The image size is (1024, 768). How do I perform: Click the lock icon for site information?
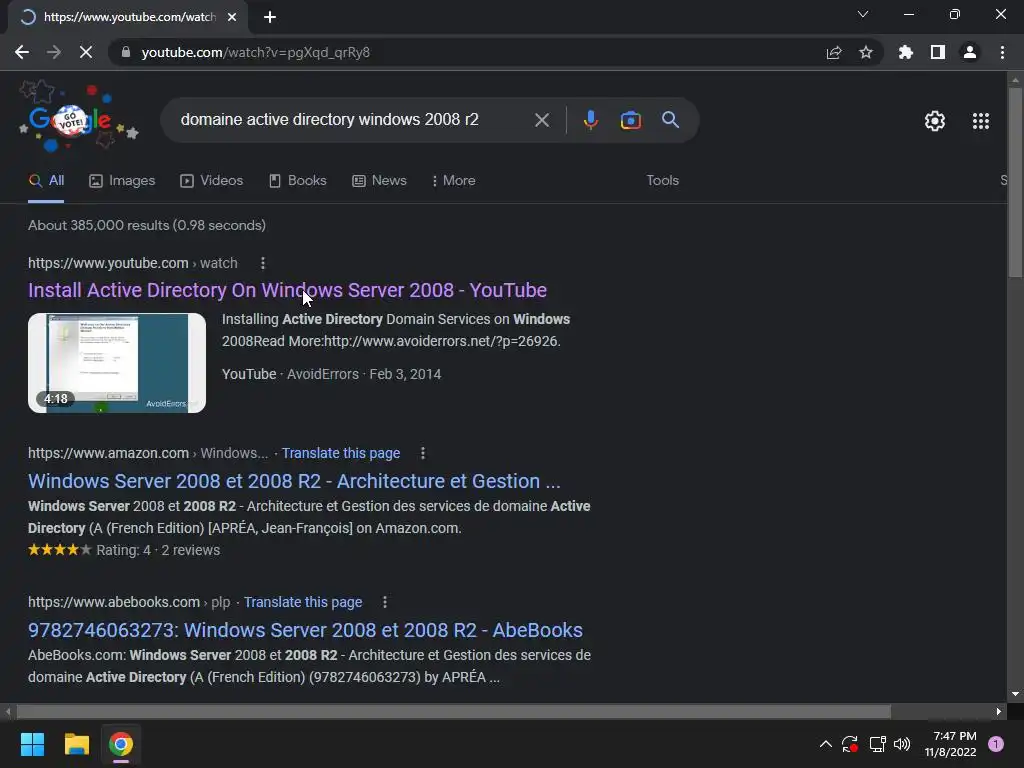click(x=126, y=52)
